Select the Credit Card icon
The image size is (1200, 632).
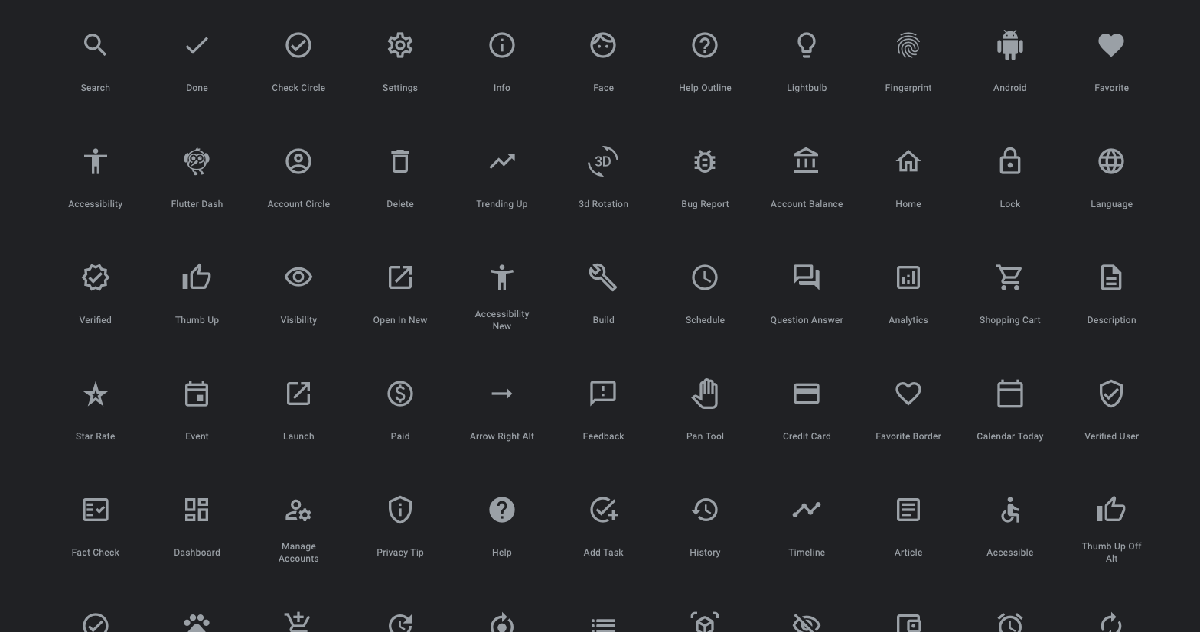point(806,393)
